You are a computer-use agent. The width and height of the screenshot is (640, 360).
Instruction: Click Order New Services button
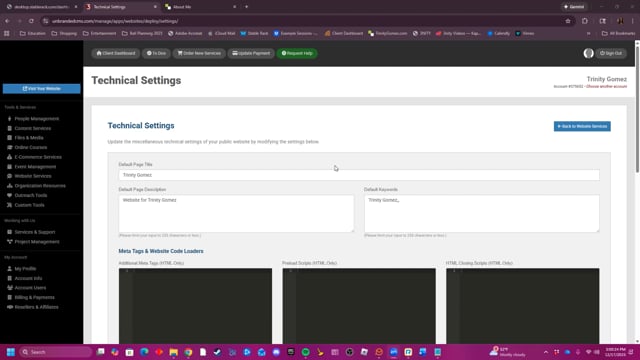[x=199, y=53]
